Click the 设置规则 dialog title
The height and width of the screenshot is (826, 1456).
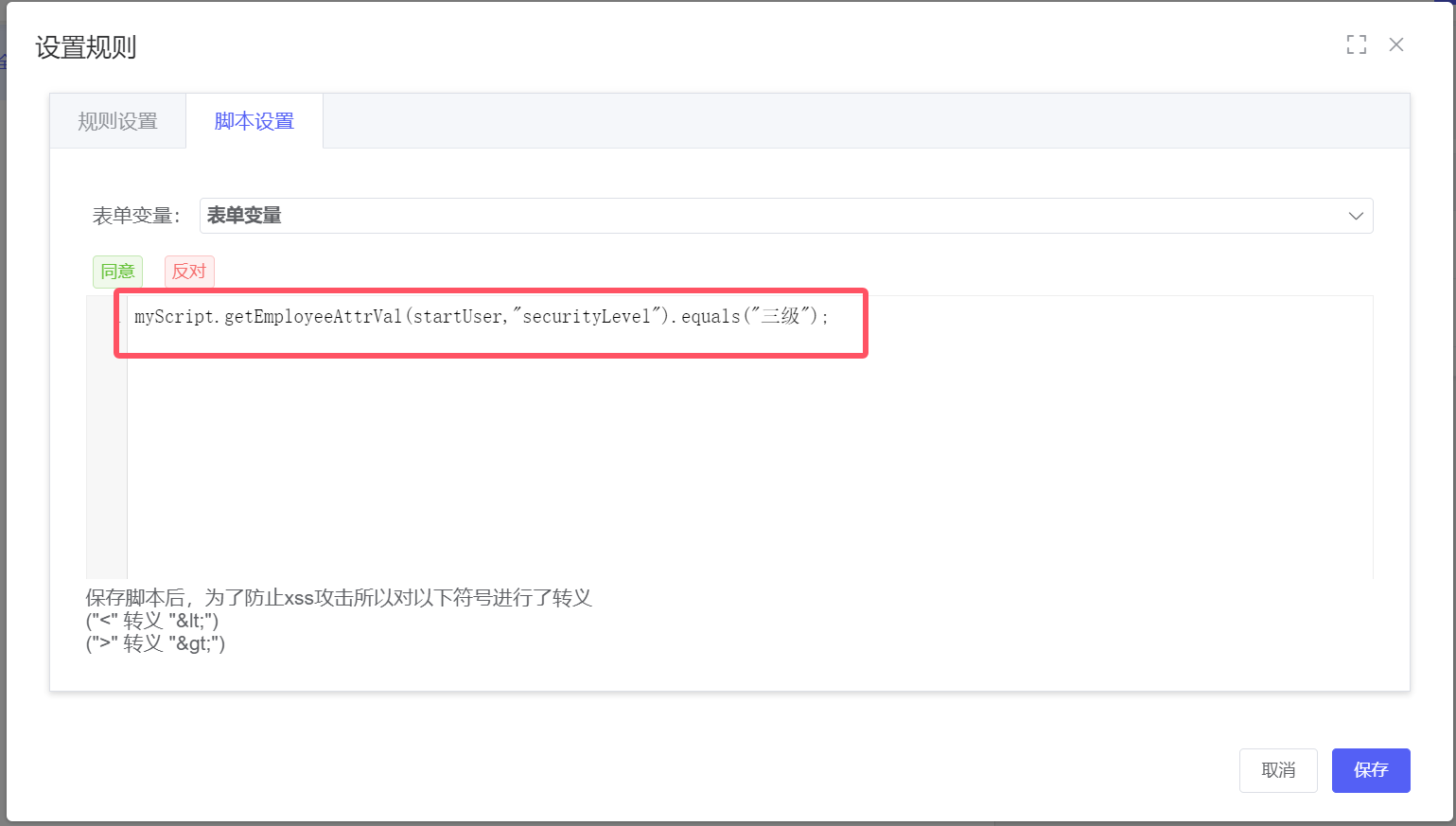pyautogui.click(x=86, y=47)
